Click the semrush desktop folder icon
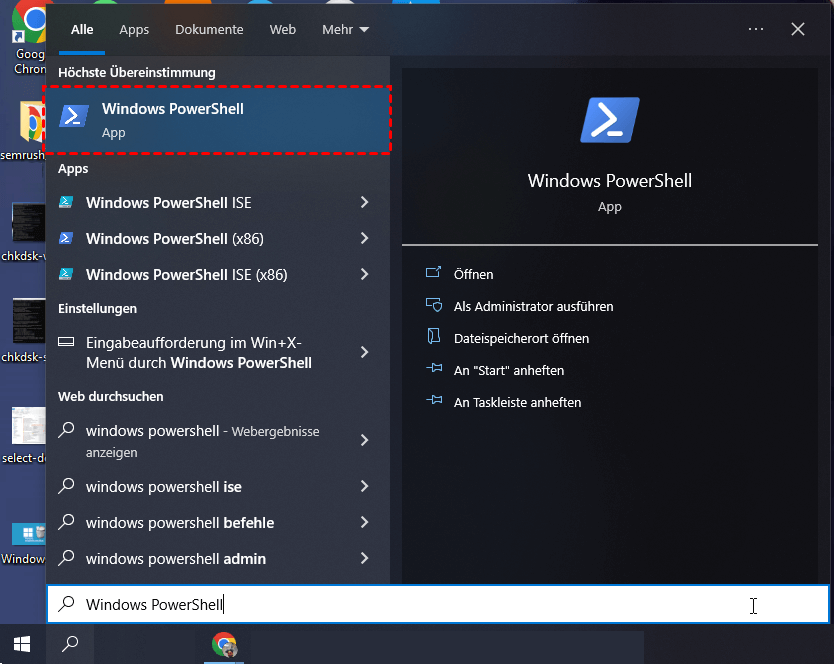The height and width of the screenshot is (664, 834). (x=32, y=121)
